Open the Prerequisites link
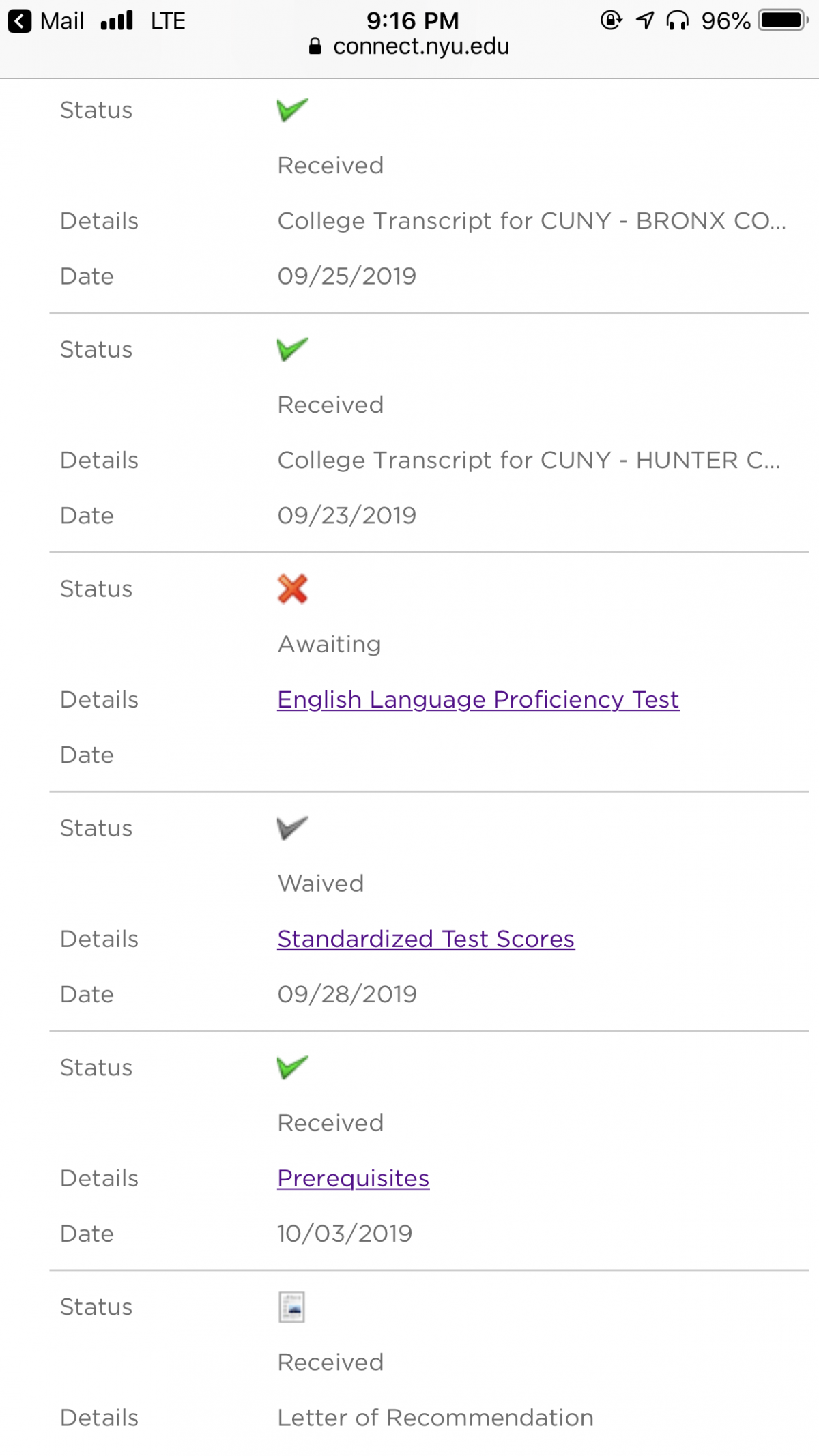The image size is (819, 1456). click(354, 1178)
